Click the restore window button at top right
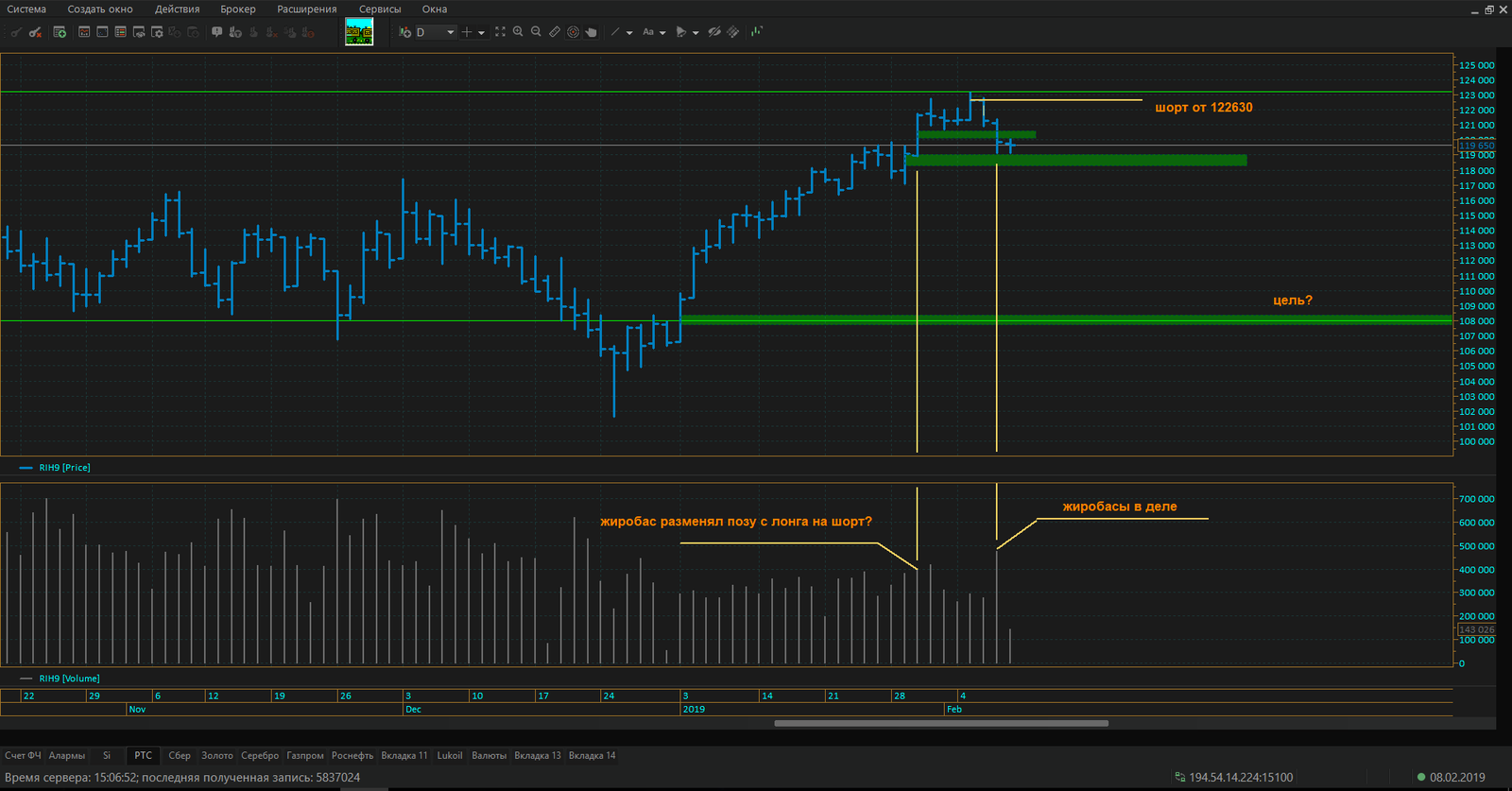This screenshot has width=1512, height=791. point(1489,9)
